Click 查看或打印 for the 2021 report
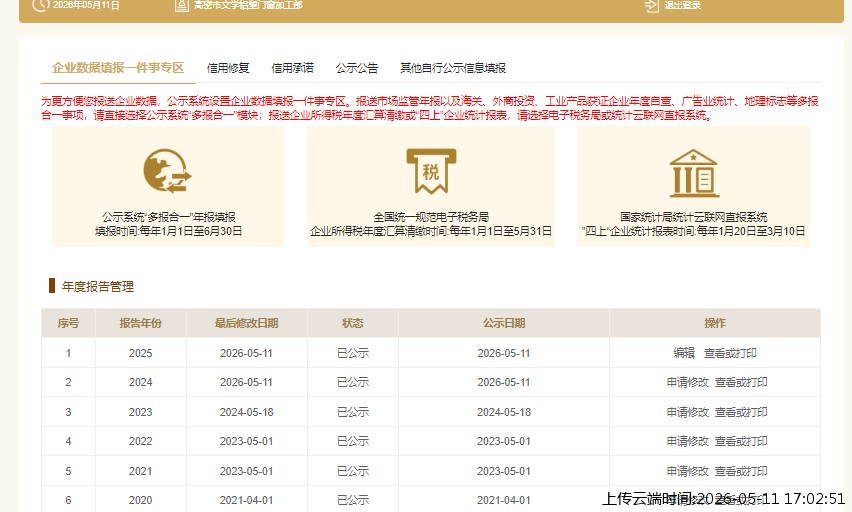This screenshot has width=852, height=512. pyautogui.click(x=741, y=471)
